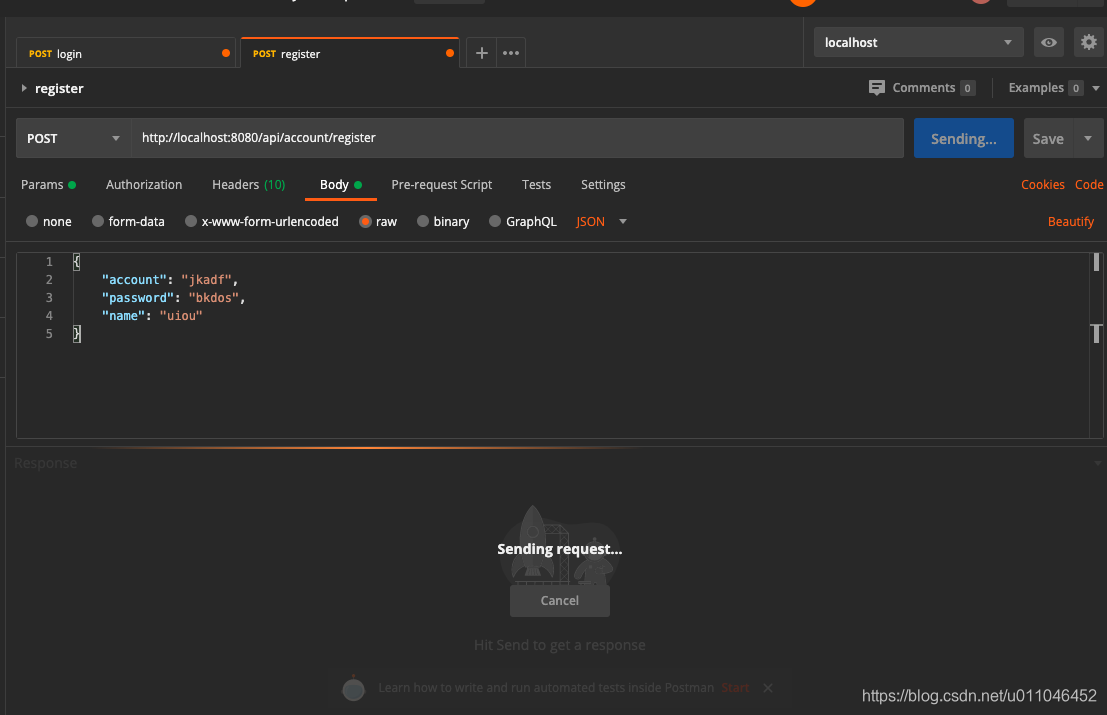Screen dimensions: 1107x715
Task: Click the text size T icon in the editor
Action: (x=1096, y=334)
